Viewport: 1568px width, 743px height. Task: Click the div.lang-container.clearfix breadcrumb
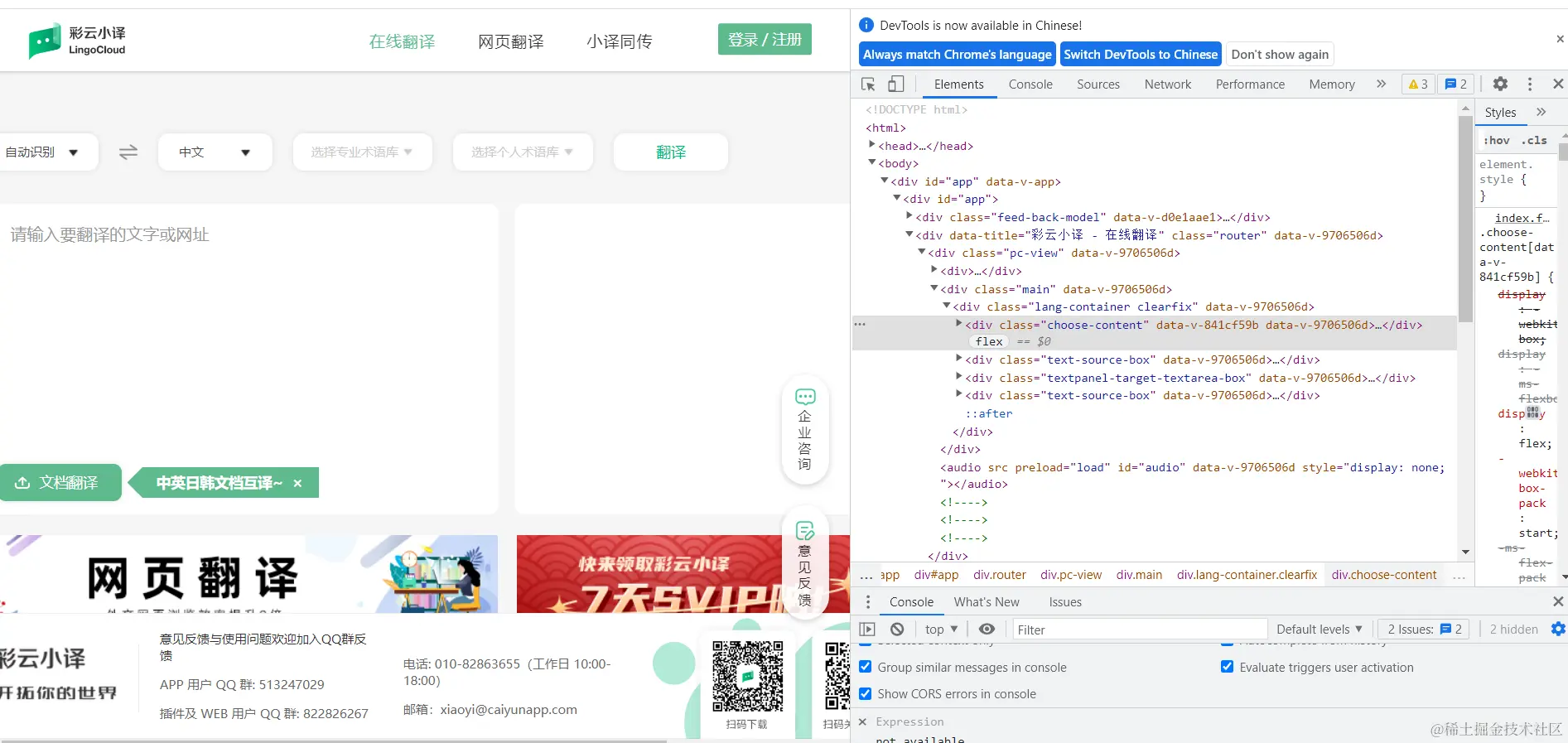click(x=1247, y=575)
